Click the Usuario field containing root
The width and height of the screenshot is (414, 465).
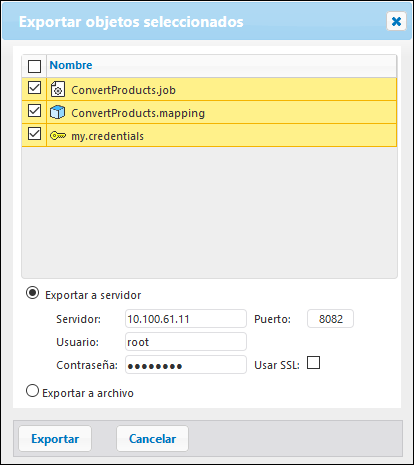[186, 342]
